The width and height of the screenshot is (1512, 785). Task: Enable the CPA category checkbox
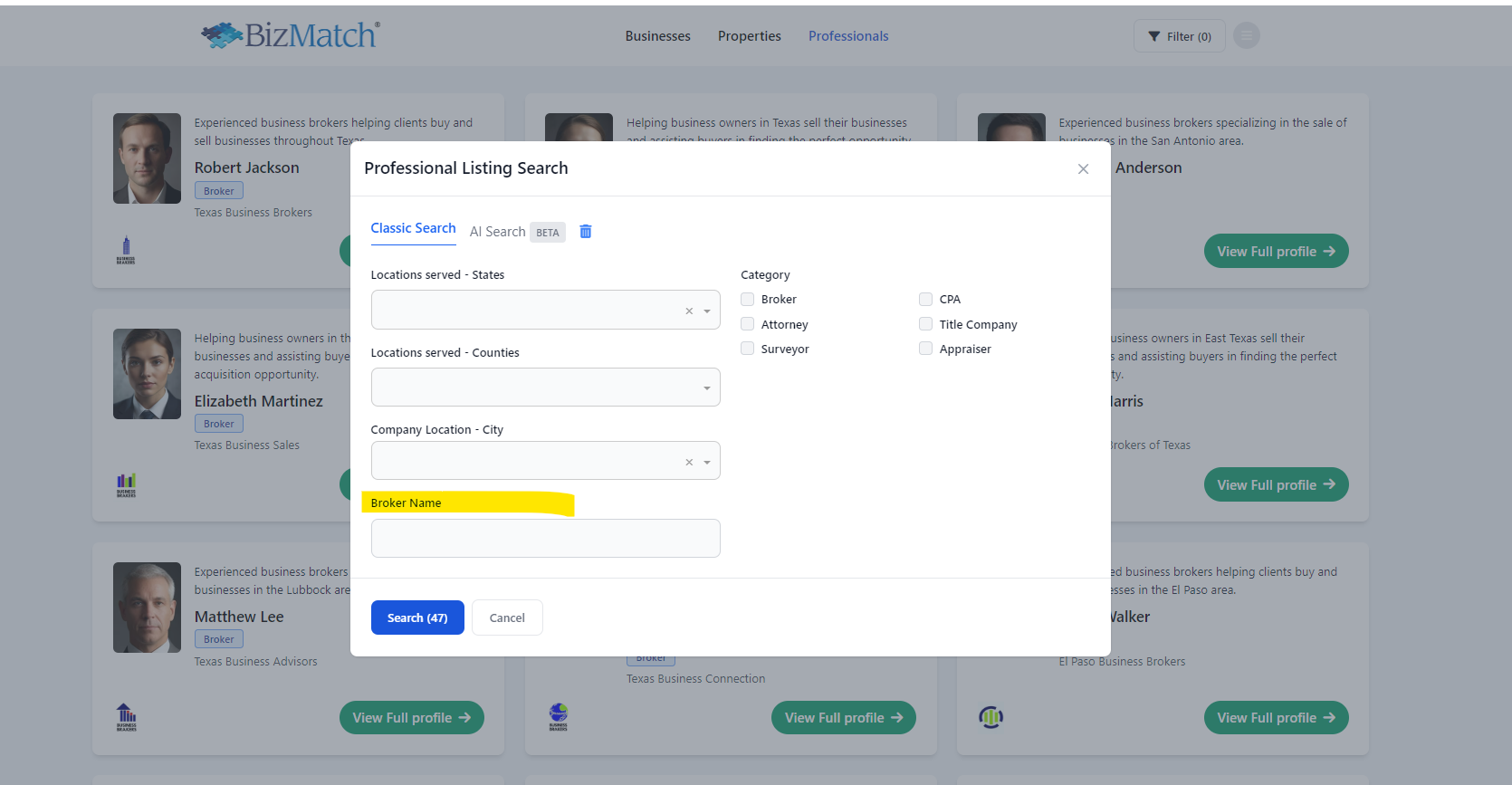tap(925, 300)
